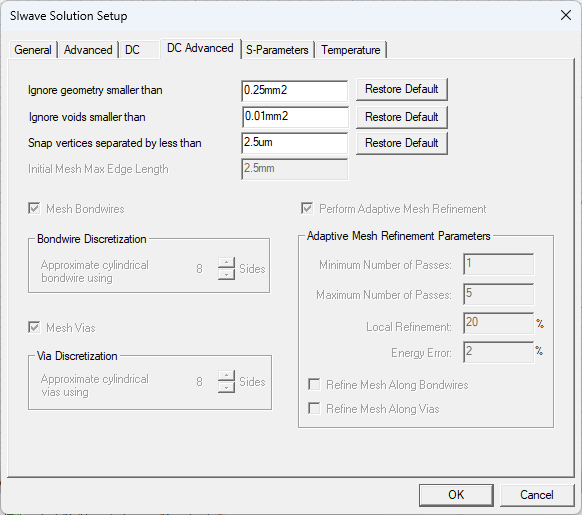The width and height of the screenshot is (582, 515).
Task: Open the Advanced tab
Action: pos(88,50)
